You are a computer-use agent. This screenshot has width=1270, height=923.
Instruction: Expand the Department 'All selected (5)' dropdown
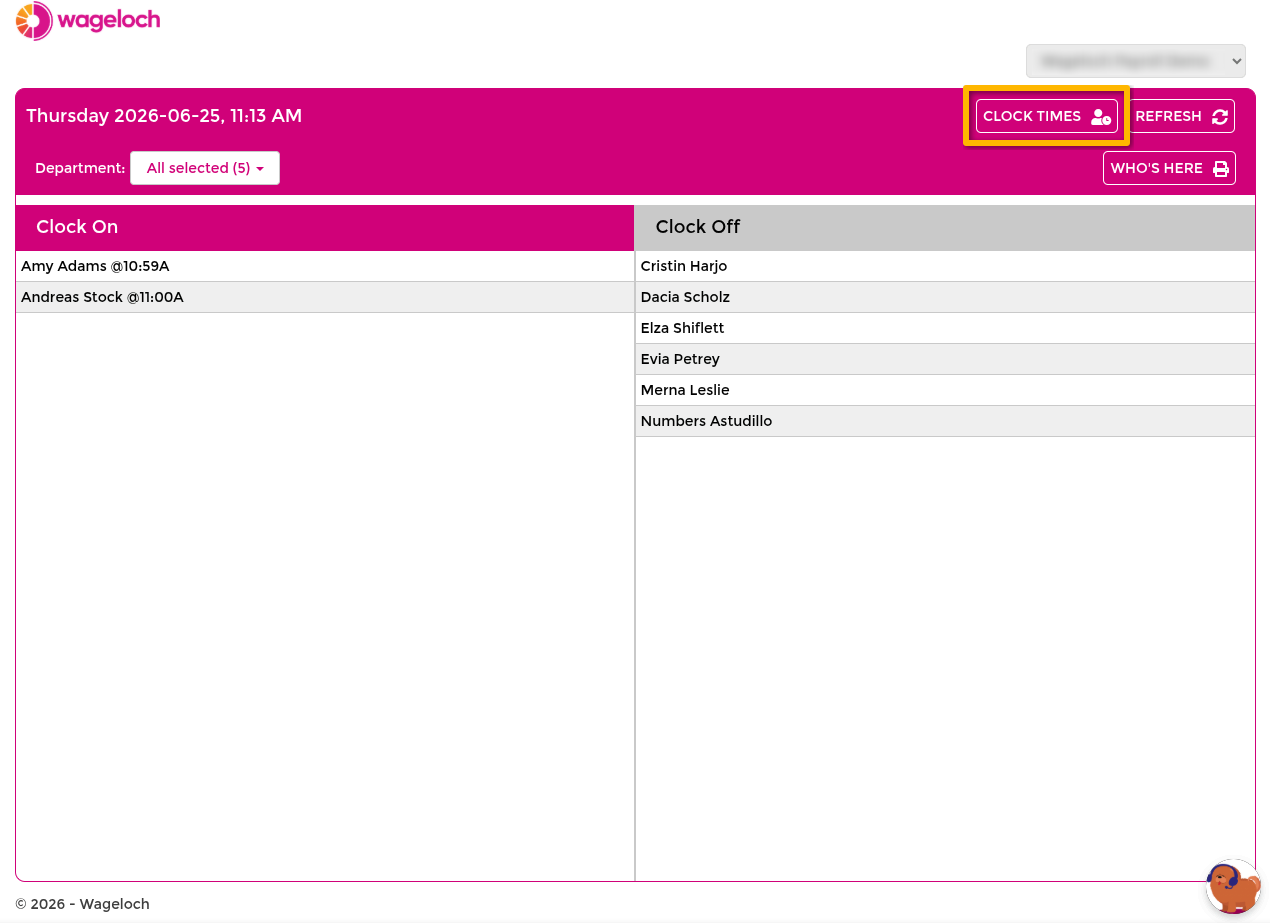click(205, 168)
